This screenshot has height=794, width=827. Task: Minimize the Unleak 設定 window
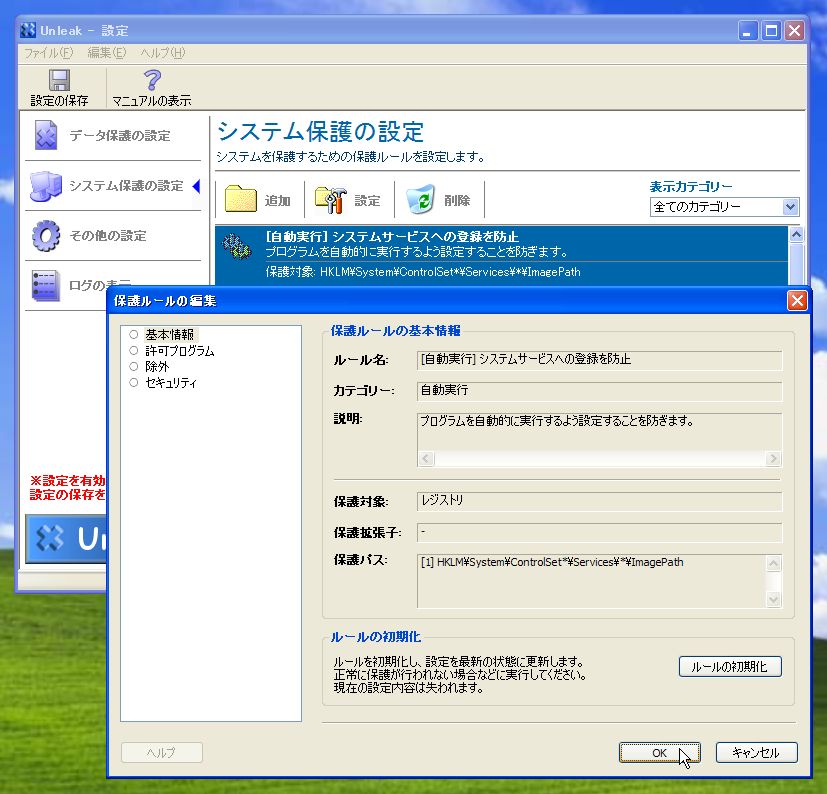[747, 31]
